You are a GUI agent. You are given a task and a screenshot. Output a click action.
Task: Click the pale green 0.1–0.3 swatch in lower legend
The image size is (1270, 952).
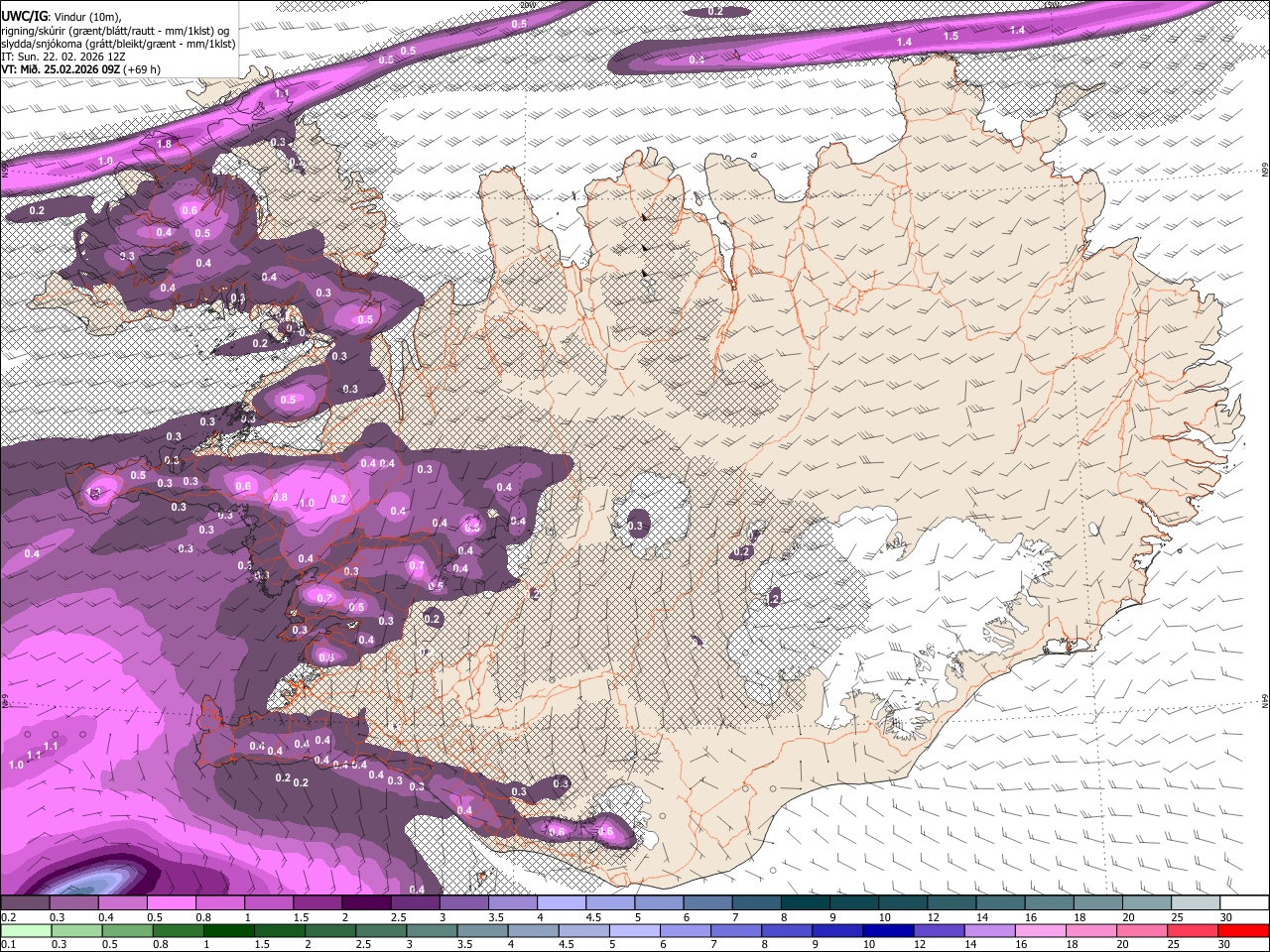point(25,930)
